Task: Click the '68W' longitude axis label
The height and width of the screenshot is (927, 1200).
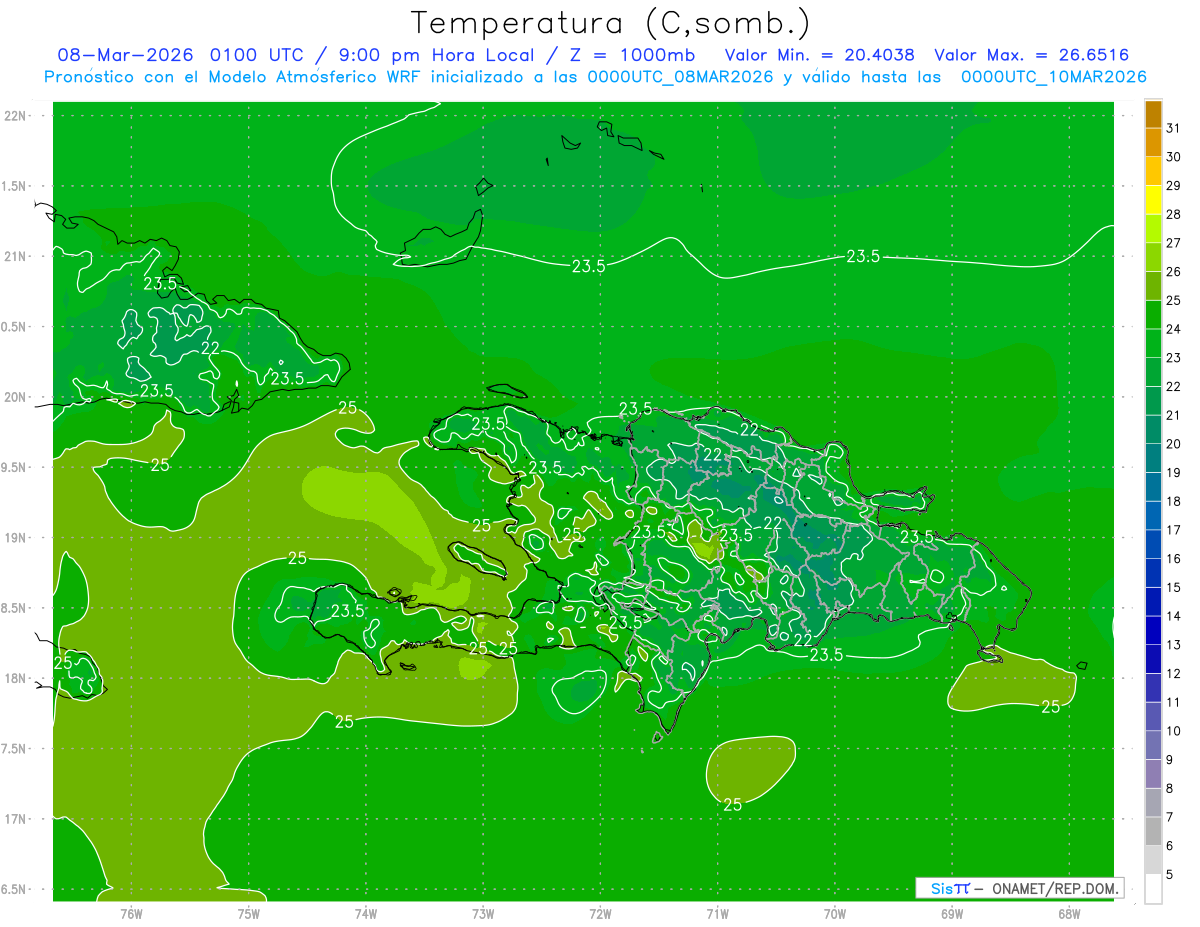Action: point(1069,914)
